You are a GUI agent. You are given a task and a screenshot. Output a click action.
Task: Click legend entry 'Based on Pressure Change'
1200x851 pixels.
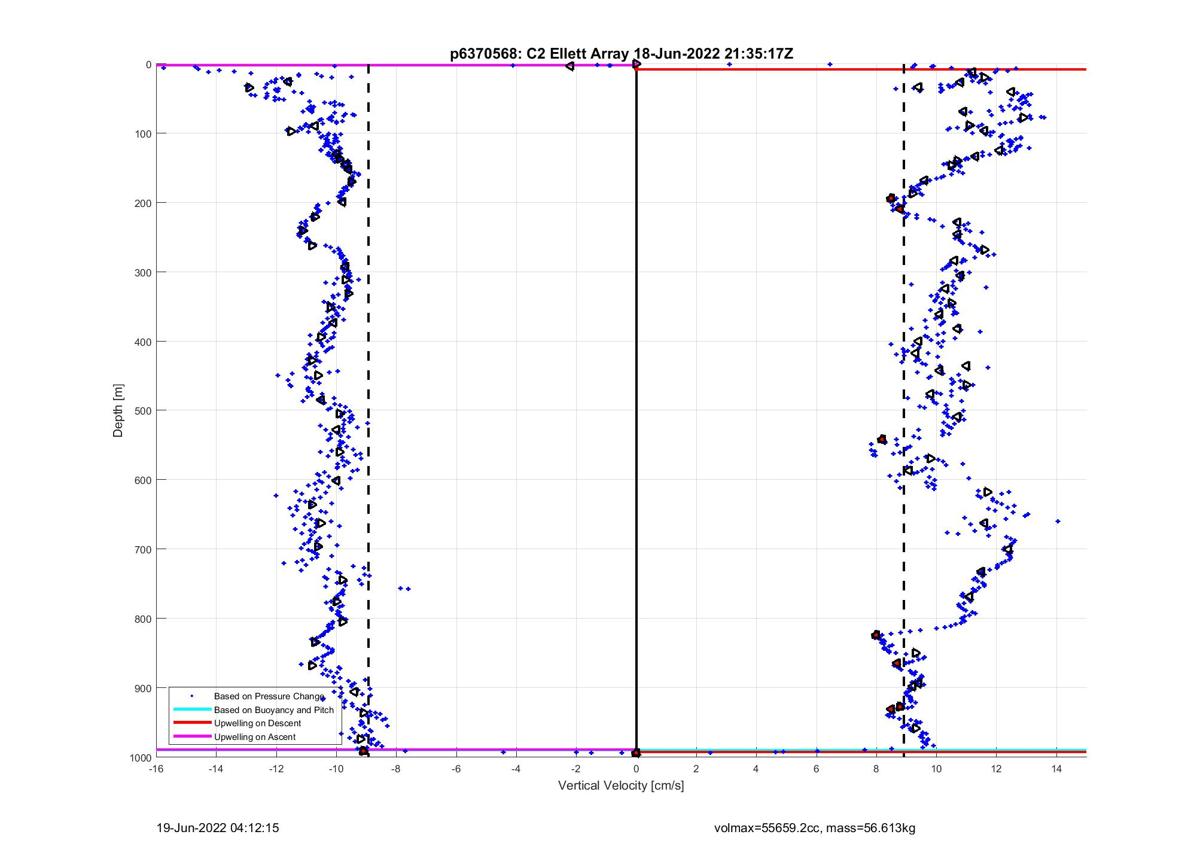tap(270, 695)
